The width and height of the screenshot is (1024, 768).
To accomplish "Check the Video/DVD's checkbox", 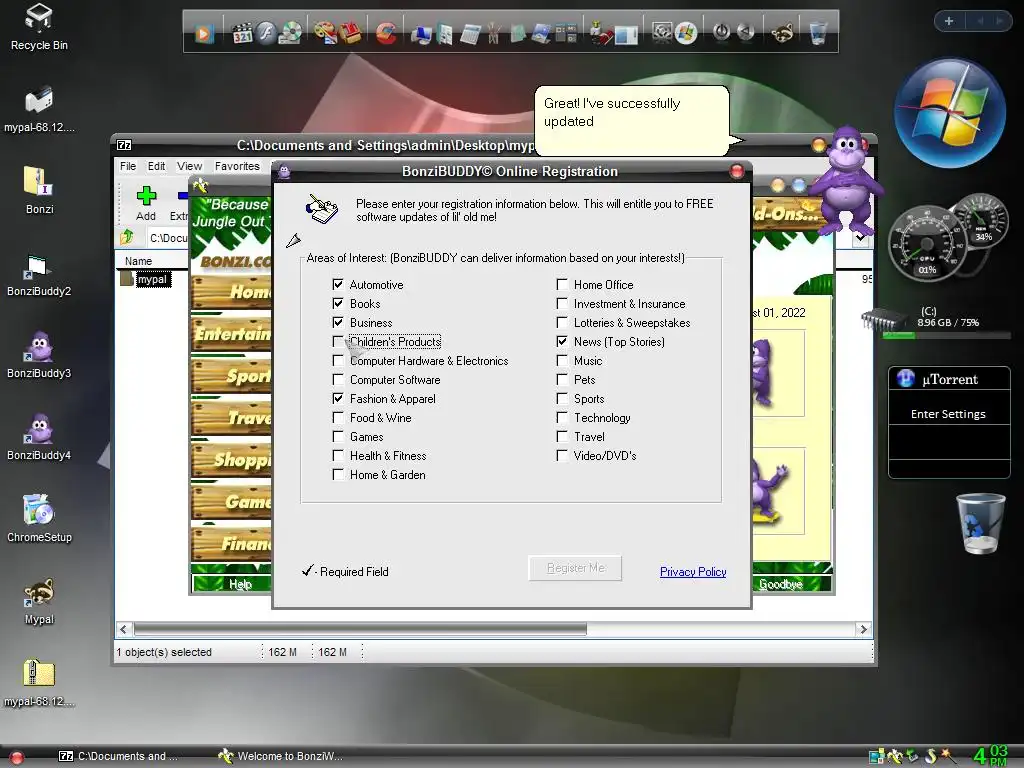I will pyautogui.click(x=562, y=455).
